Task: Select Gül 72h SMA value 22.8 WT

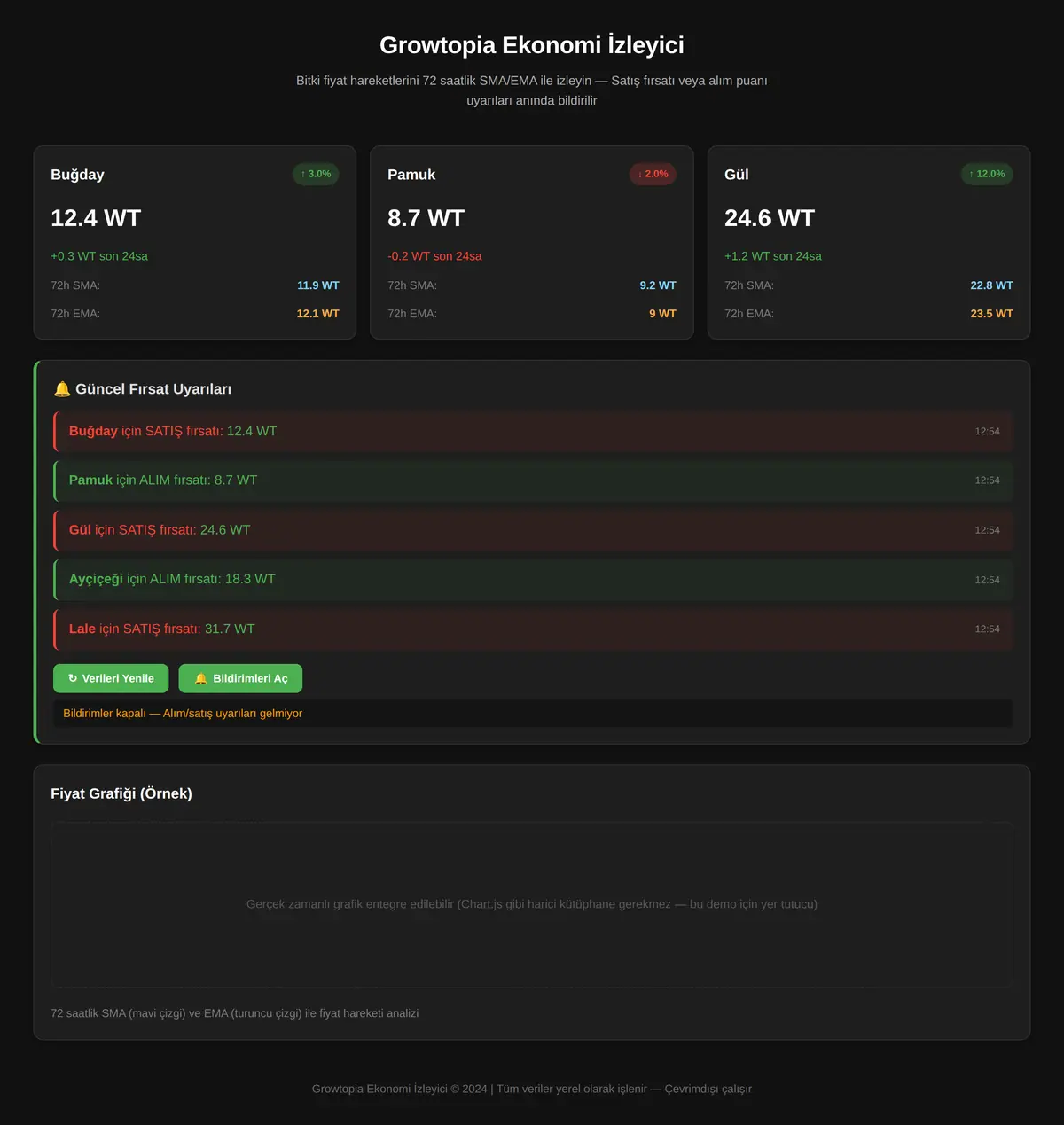Action: 992,285
